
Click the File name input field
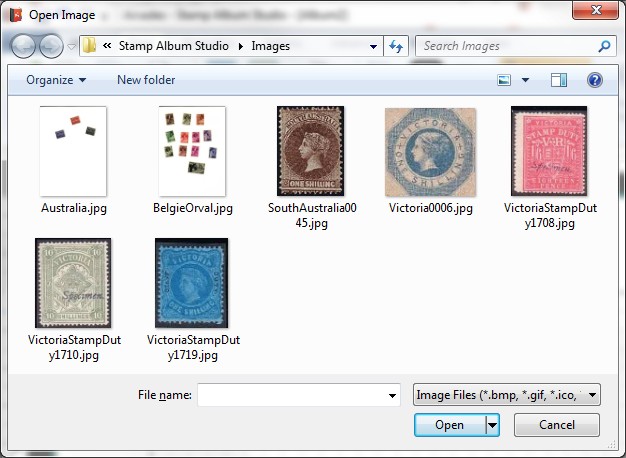point(299,395)
